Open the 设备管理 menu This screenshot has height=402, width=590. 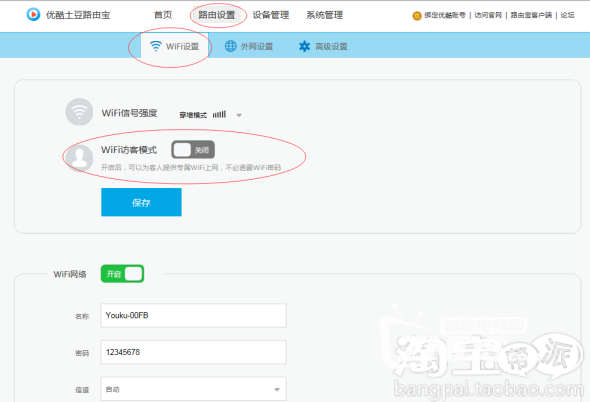271,15
